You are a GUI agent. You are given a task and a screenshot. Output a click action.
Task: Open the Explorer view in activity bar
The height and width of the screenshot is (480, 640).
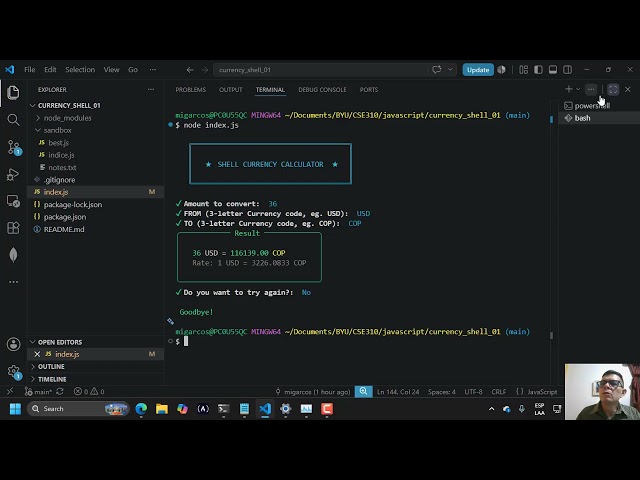pyautogui.click(x=13, y=93)
